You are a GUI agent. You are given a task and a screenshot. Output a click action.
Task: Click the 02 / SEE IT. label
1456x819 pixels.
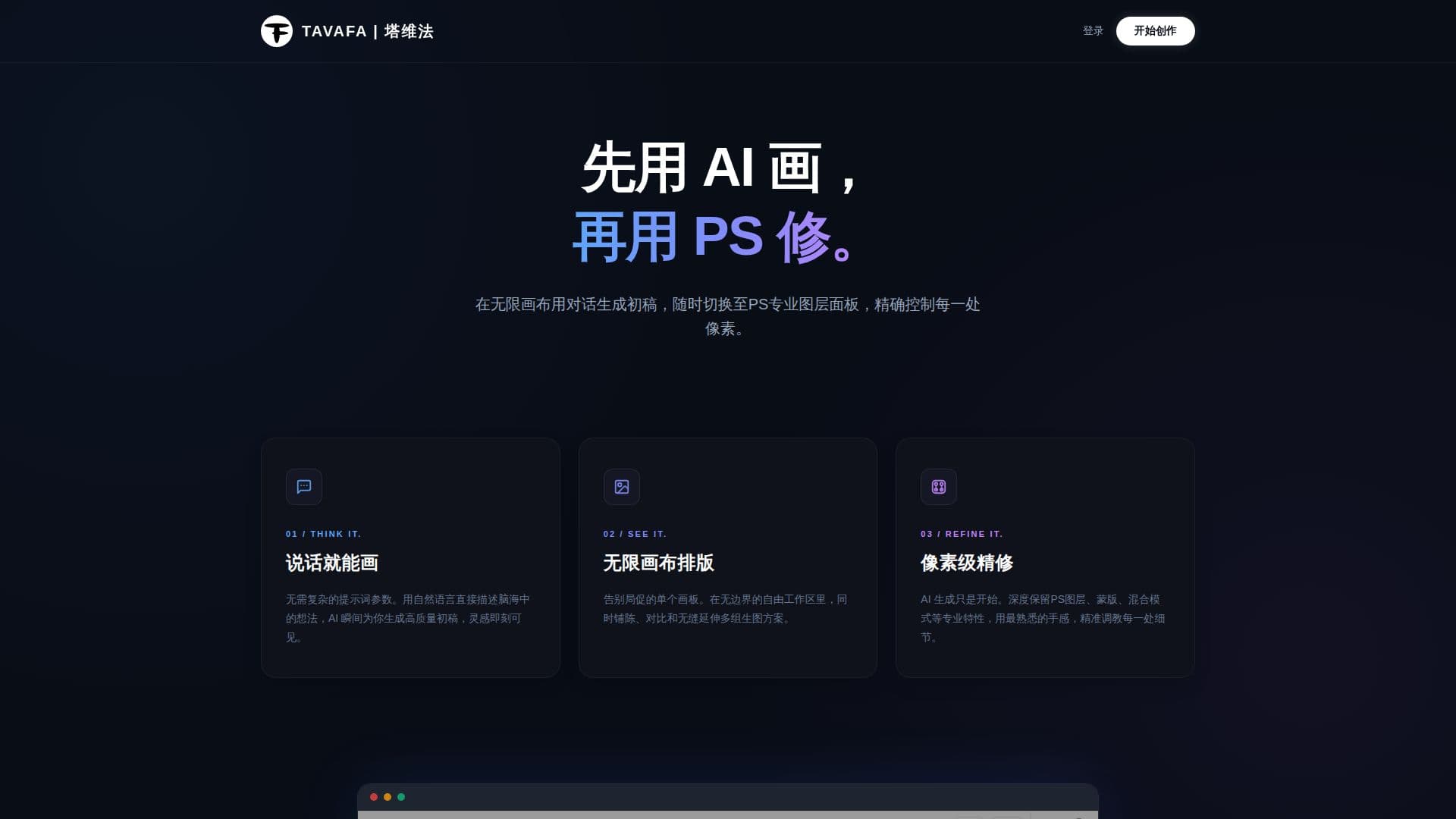coord(635,534)
